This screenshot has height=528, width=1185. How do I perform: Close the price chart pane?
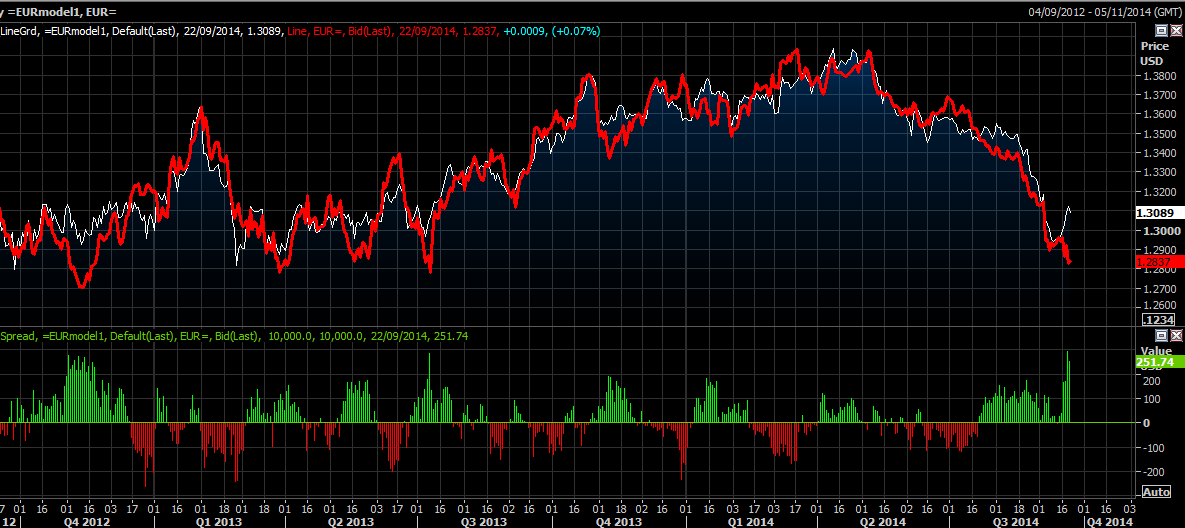point(1175,31)
